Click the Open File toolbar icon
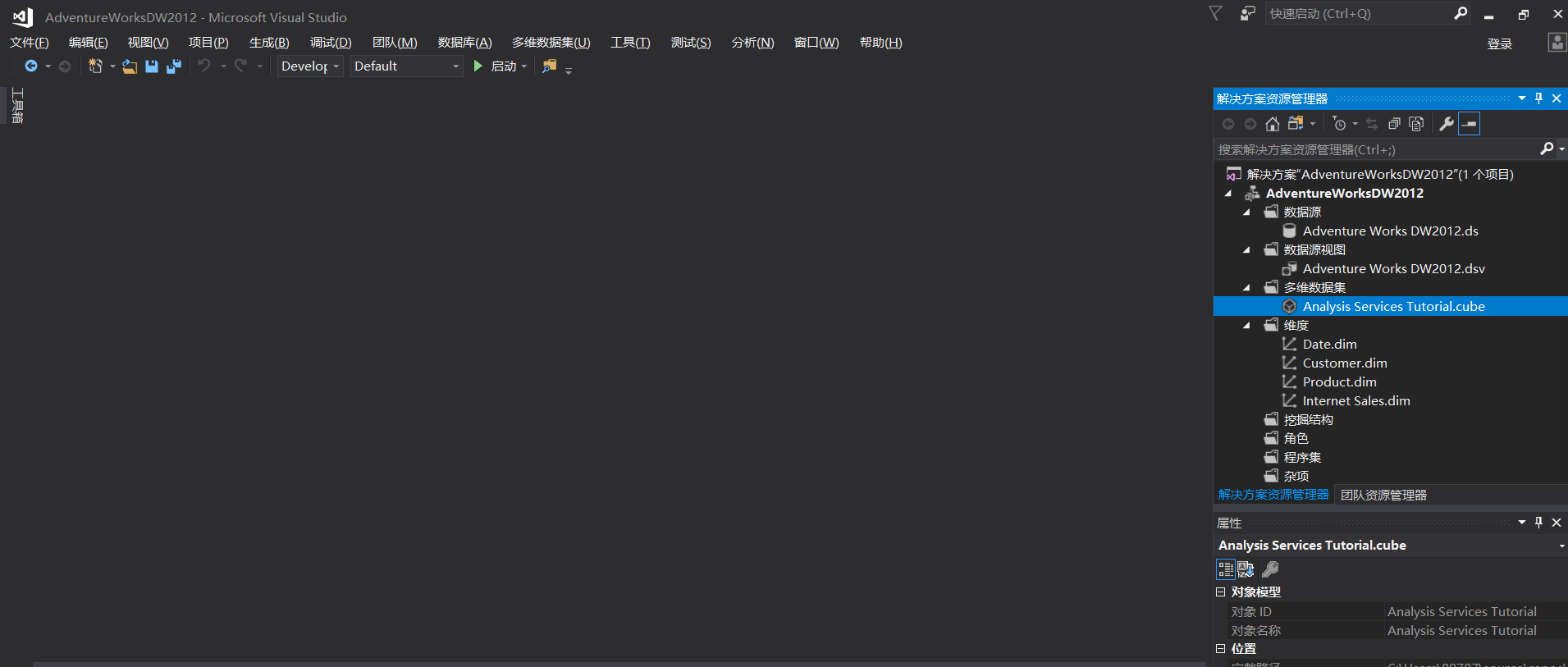Image resolution: width=1568 pixels, height=667 pixels. pyautogui.click(x=130, y=66)
